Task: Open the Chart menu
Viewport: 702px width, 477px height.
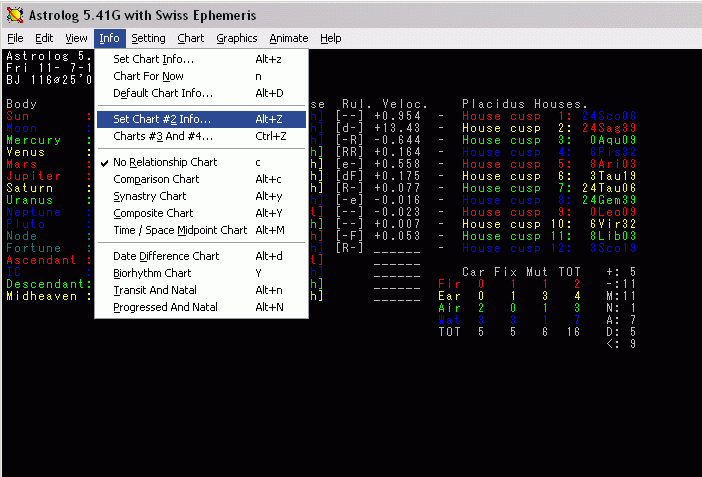Action: (191, 39)
